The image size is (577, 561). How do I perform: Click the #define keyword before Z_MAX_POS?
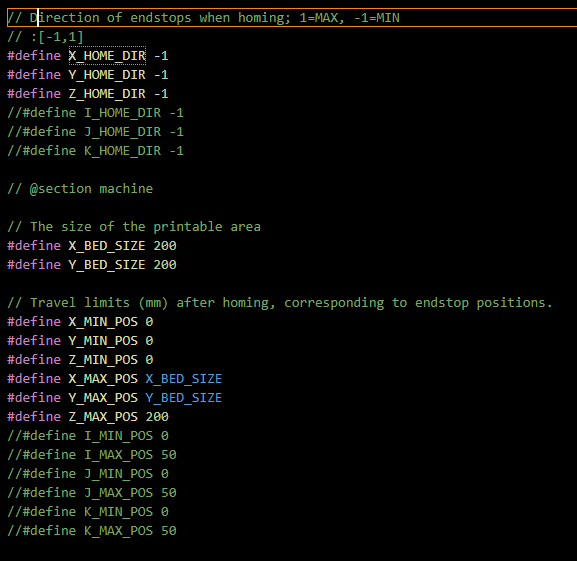[34, 416]
